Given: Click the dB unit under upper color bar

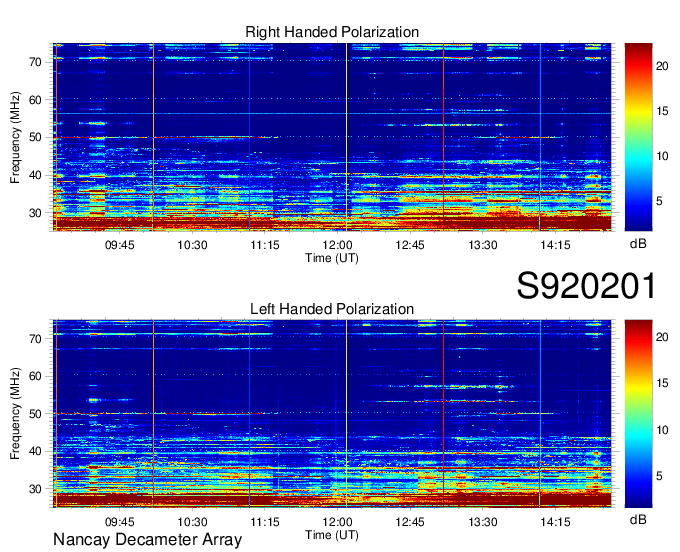Looking at the screenshot, I should 638,244.
